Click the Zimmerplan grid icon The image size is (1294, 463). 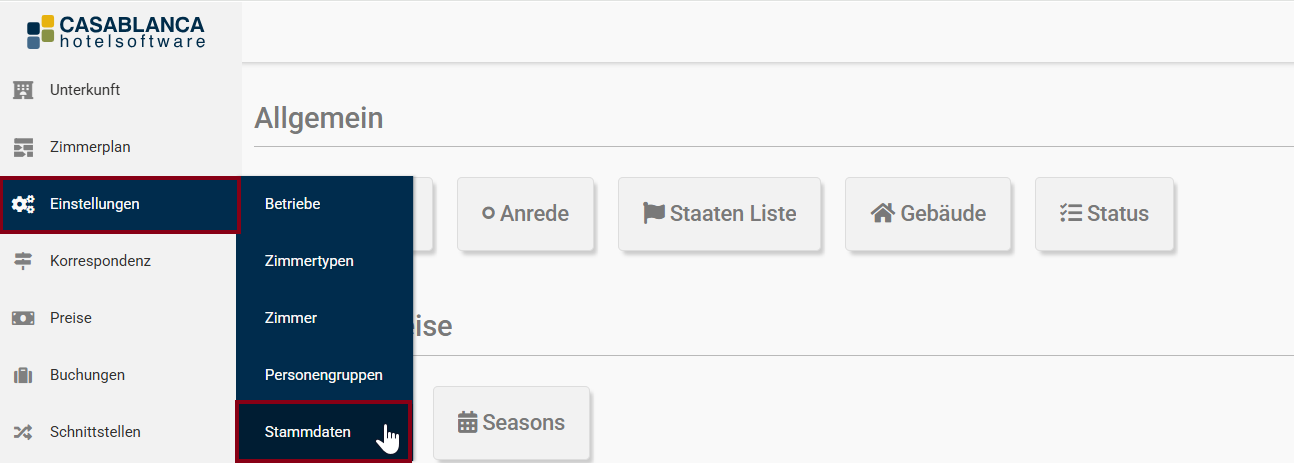coord(23,147)
